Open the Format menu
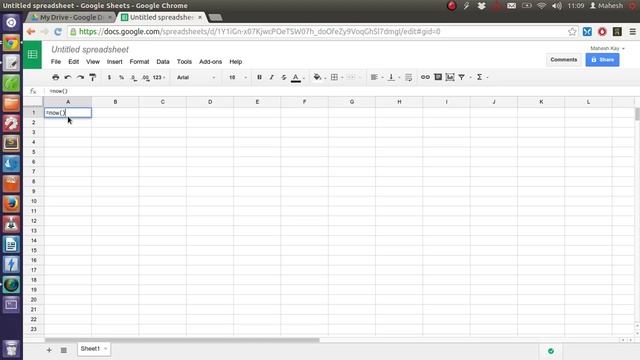This screenshot has width=640, height=360. 139,62
